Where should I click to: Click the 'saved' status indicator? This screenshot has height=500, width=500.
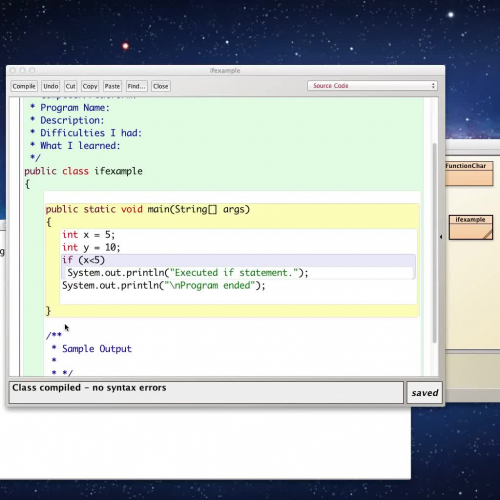(x=425, y=393)
